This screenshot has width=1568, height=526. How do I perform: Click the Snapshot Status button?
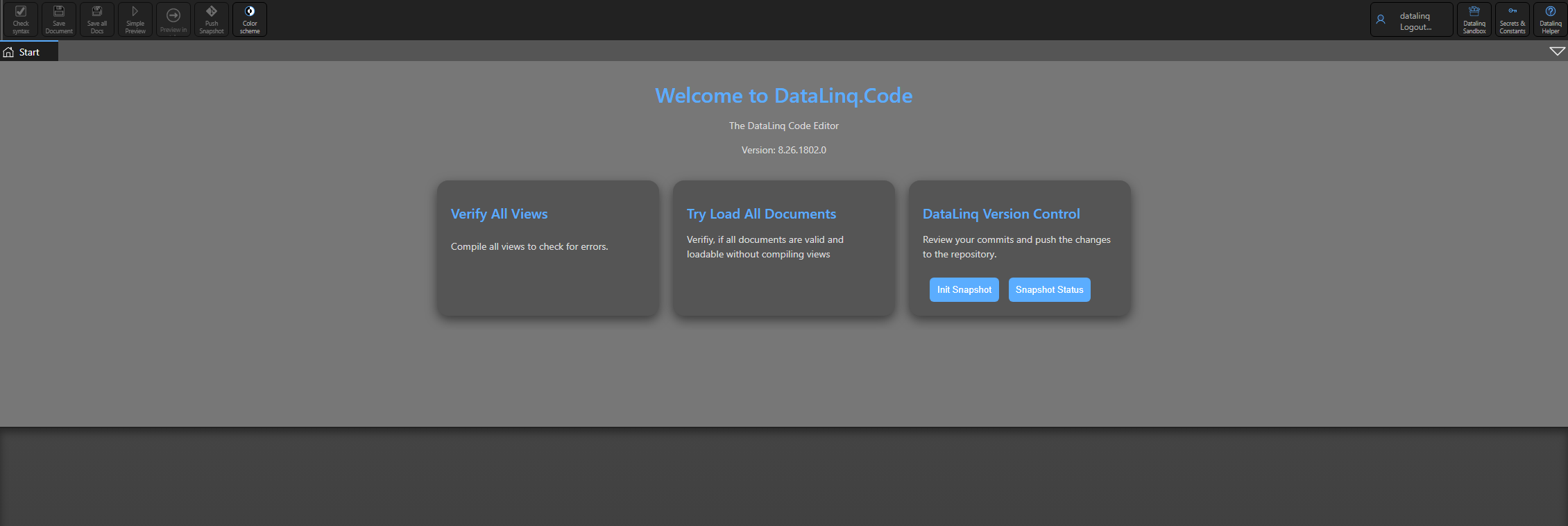coord(1050,290)
